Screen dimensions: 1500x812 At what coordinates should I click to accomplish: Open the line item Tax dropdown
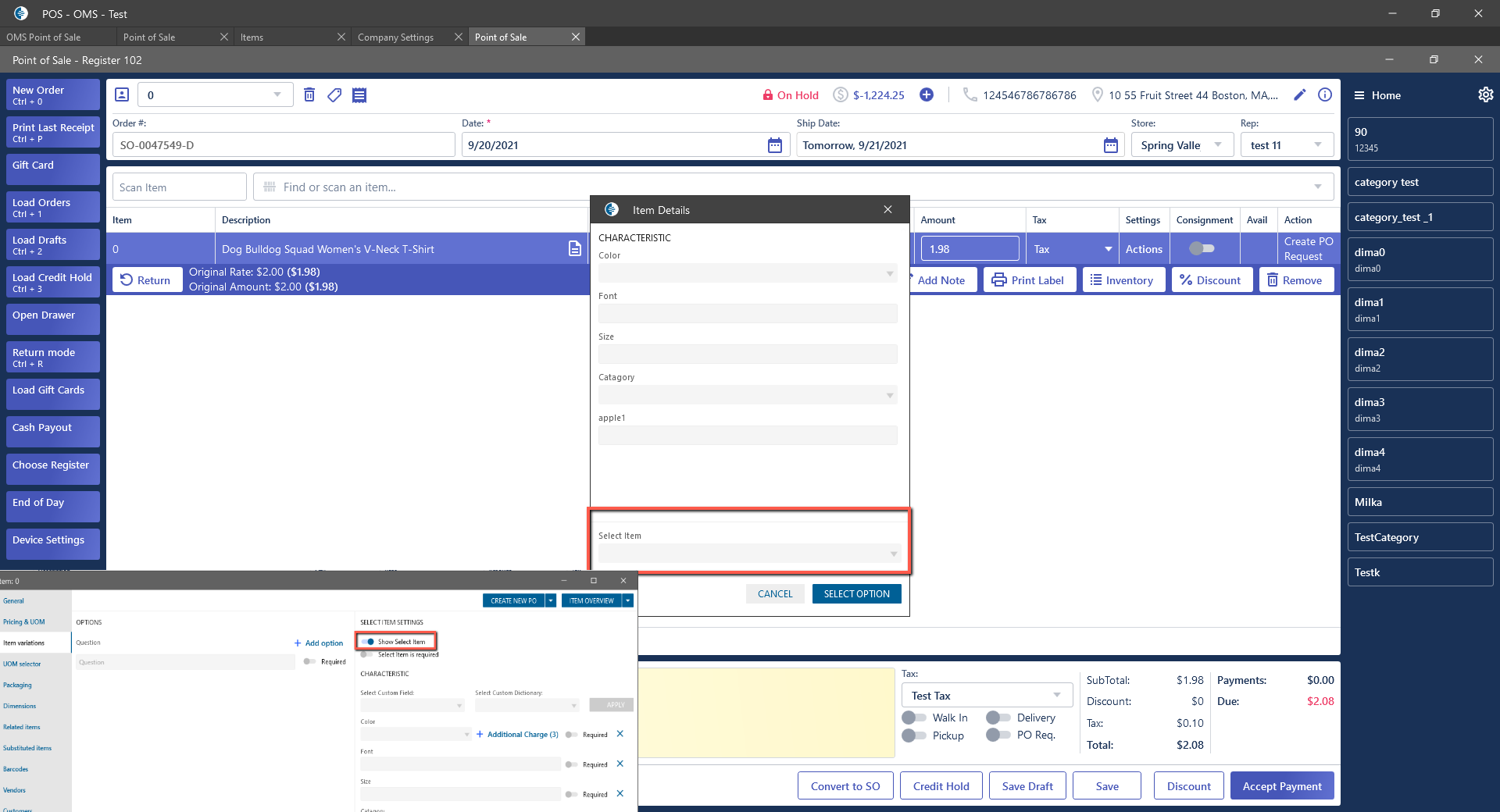(1109, 249)
